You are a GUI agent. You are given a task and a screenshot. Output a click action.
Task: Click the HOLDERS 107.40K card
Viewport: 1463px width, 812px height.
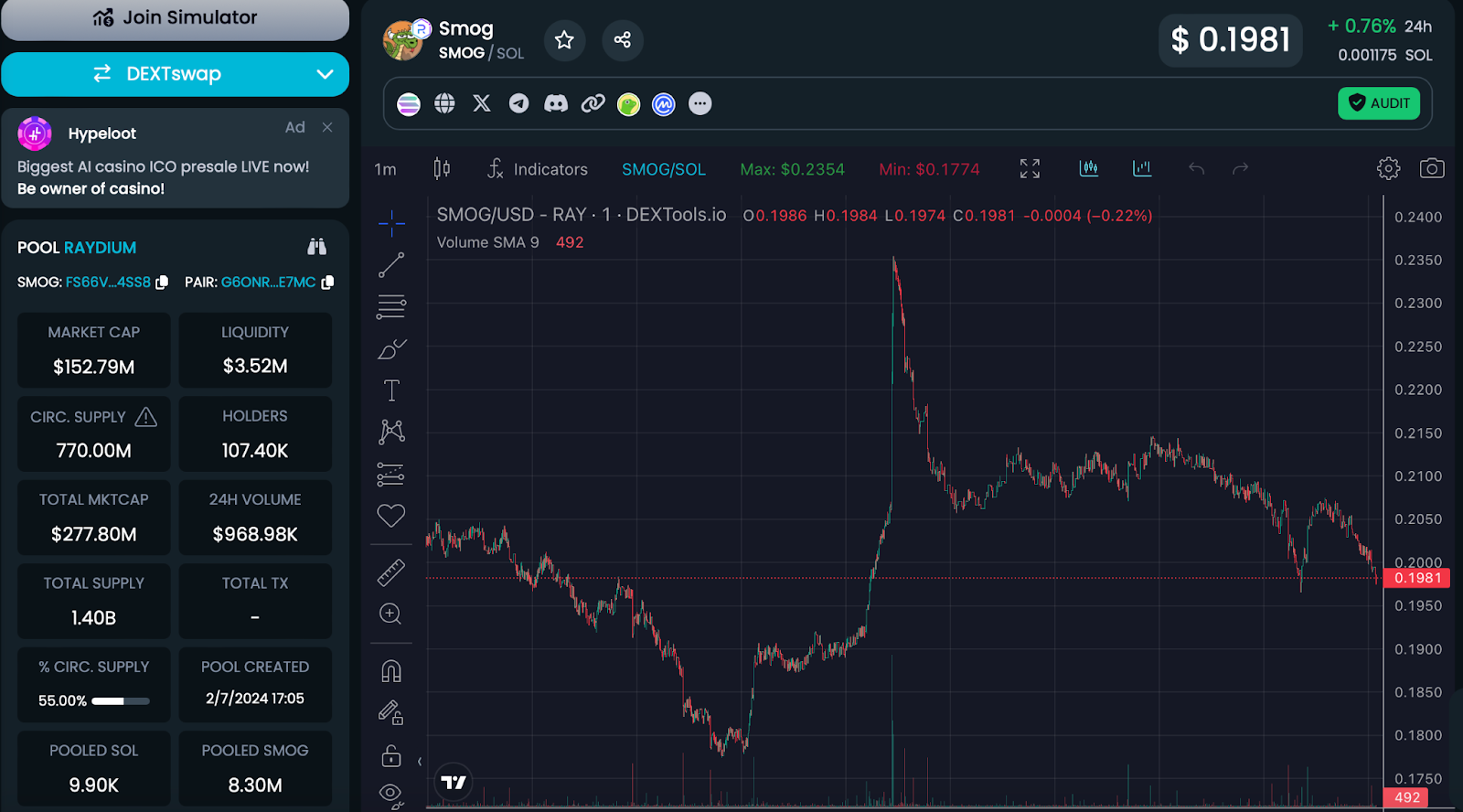click(x=255, y=433)
